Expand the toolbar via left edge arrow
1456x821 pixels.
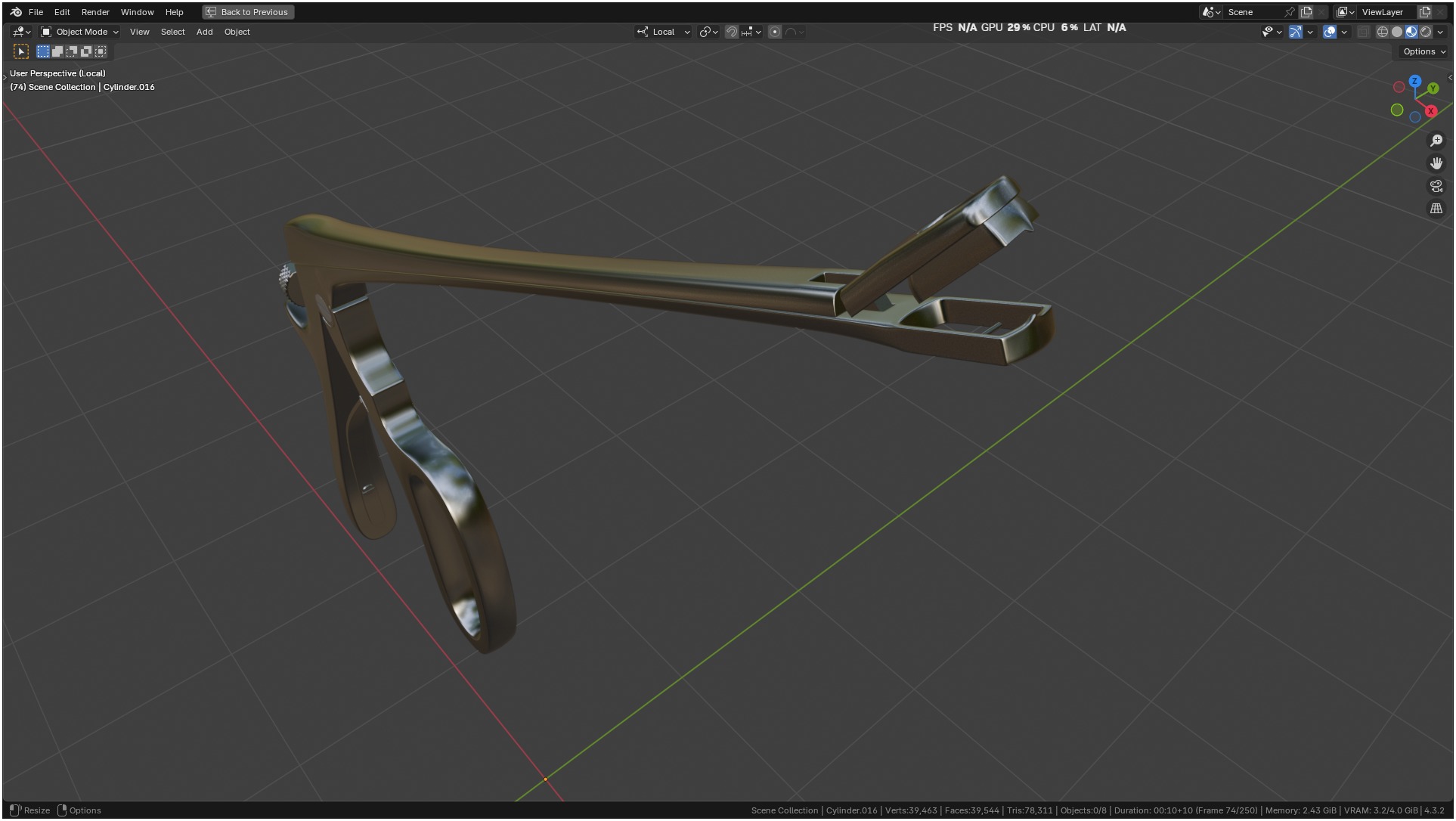click(x=5, y=77)
